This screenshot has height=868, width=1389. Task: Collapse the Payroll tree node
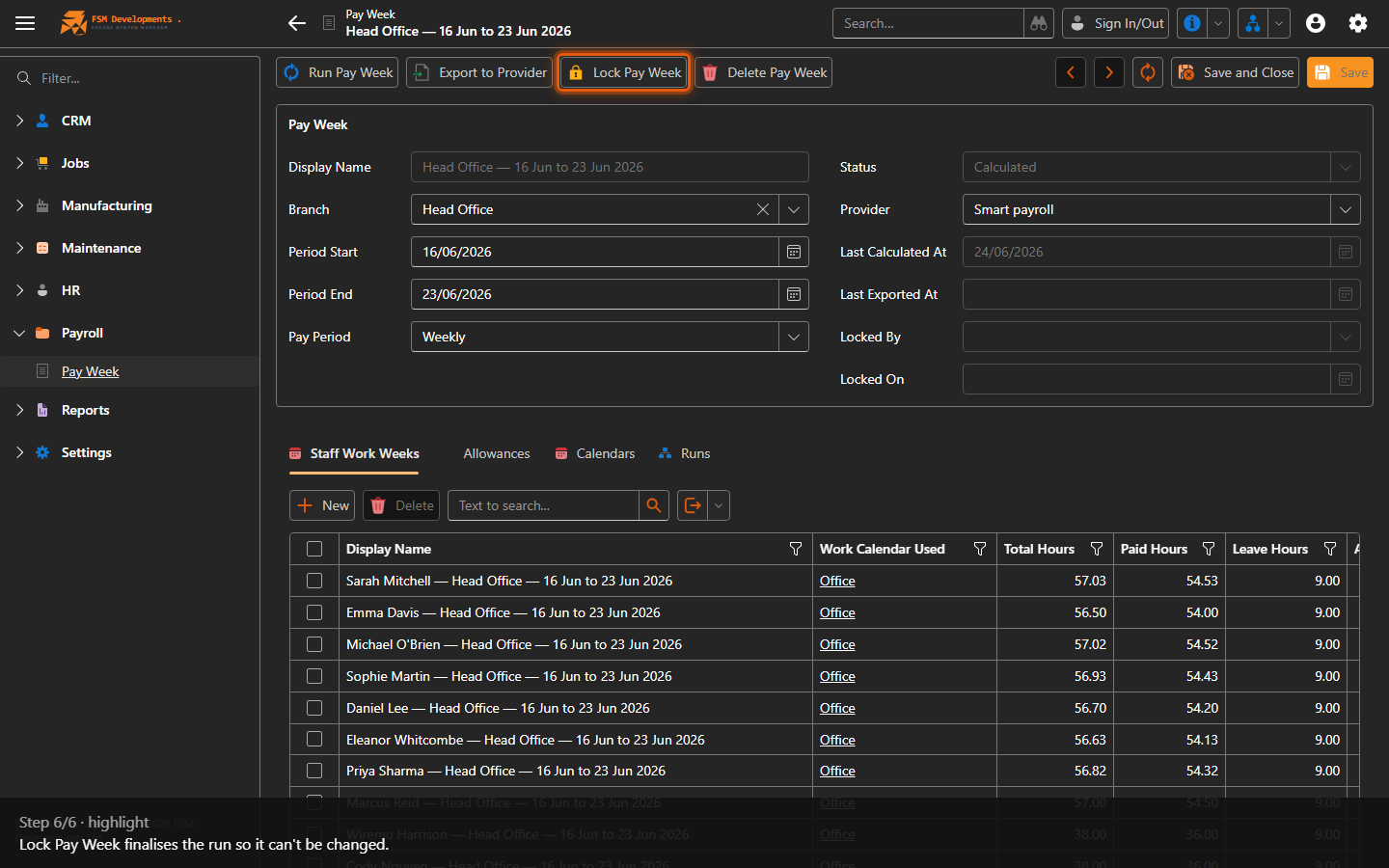click(x=19, y=333)
